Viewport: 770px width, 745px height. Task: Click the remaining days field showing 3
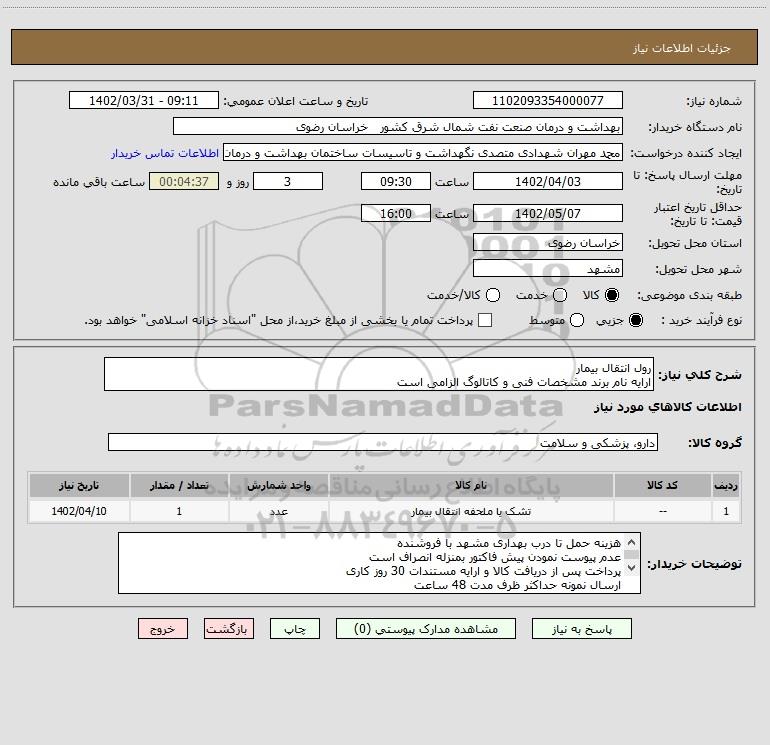(288, 181)
